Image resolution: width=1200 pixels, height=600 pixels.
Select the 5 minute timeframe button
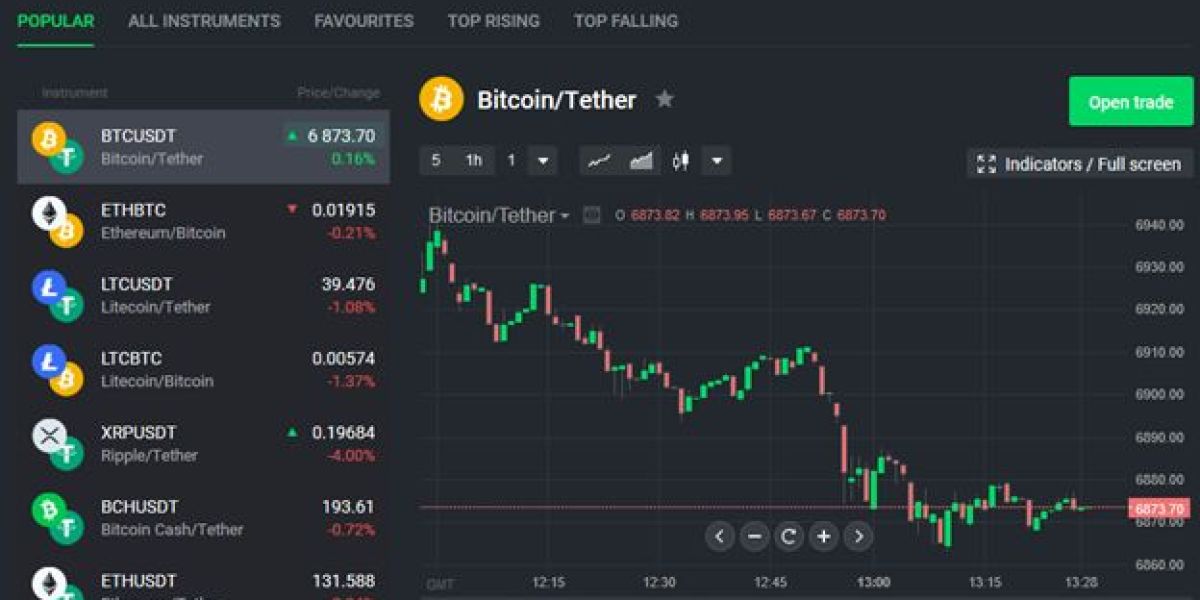coord(437,160)
